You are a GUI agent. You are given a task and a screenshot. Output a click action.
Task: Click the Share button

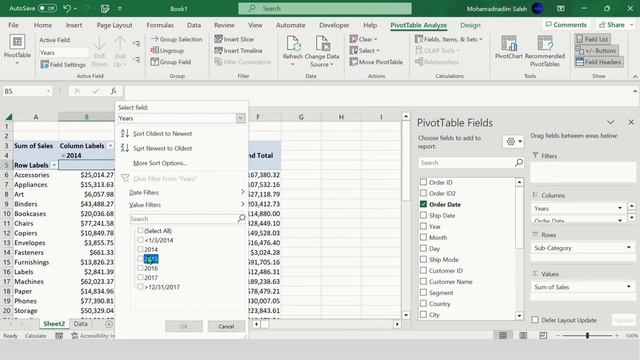[x=616, y=25]
